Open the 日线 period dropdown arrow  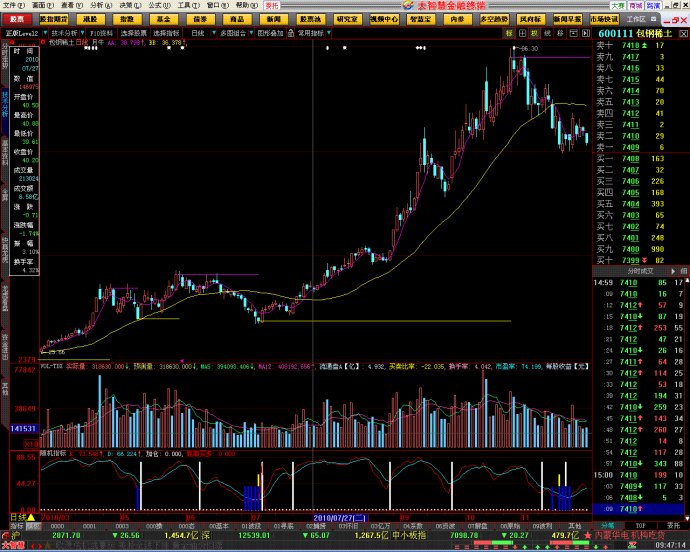[212, 33]
